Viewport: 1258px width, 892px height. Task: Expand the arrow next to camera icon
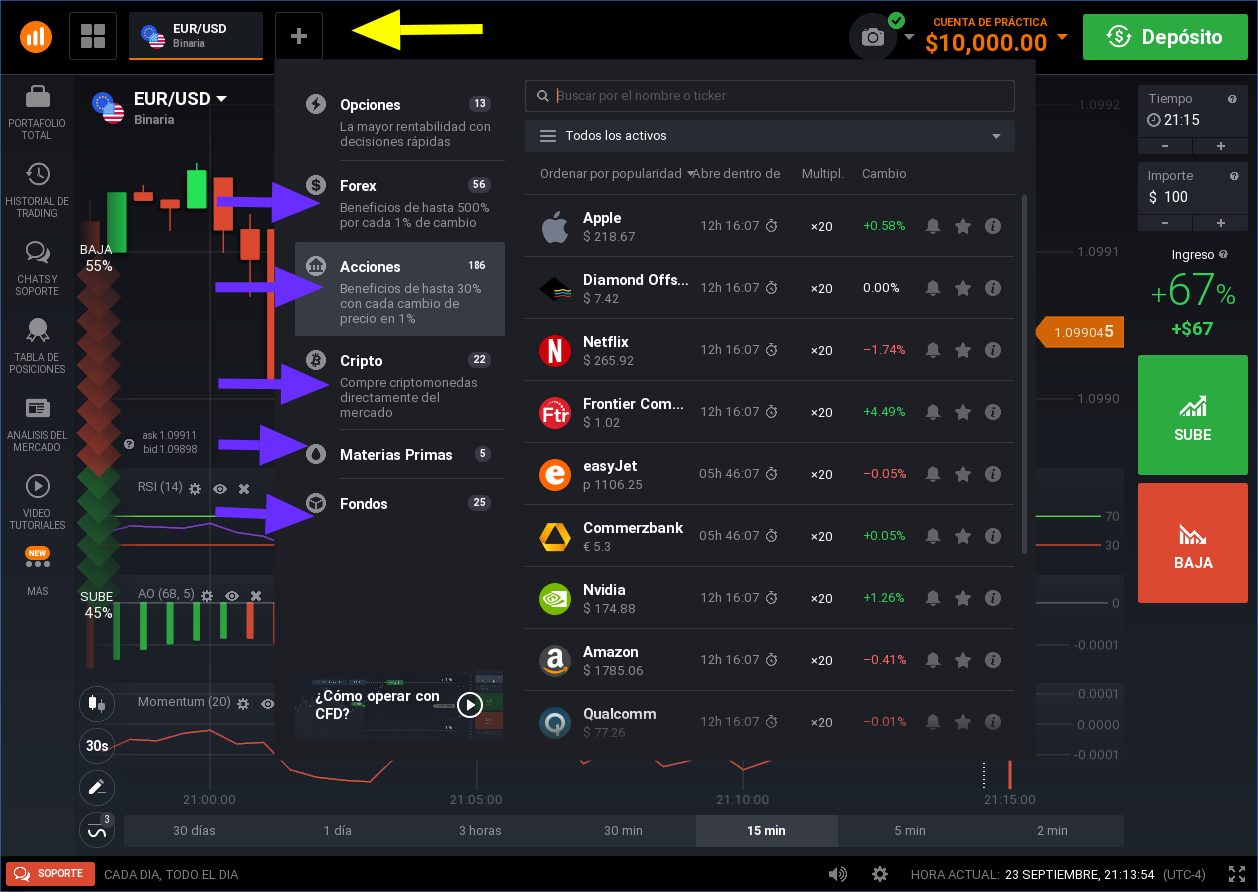click(x=909, y=38)
